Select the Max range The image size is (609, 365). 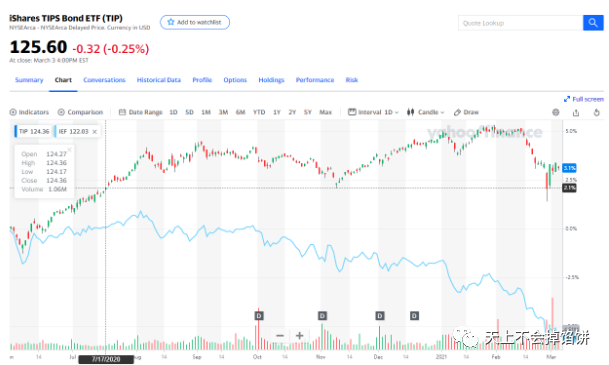pos(325,112)
